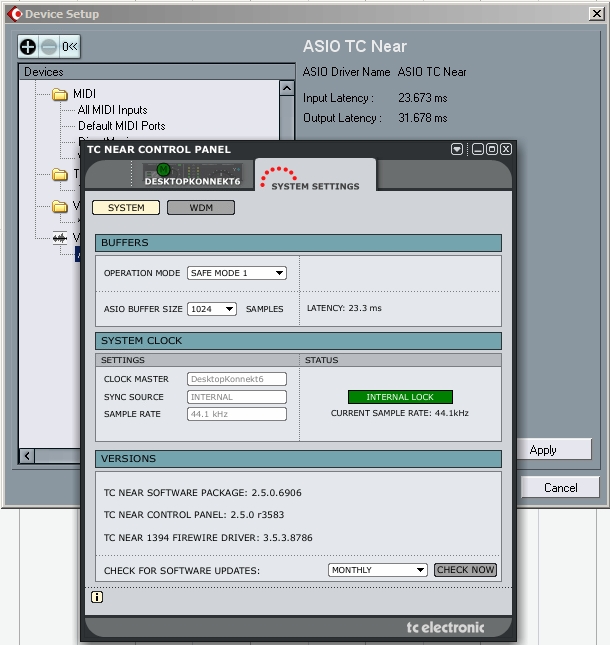Image resolution: width=610 pixels, height=645 pixels.
Task: Open the software updates frequency dropdown
Action: click(378, 570)
